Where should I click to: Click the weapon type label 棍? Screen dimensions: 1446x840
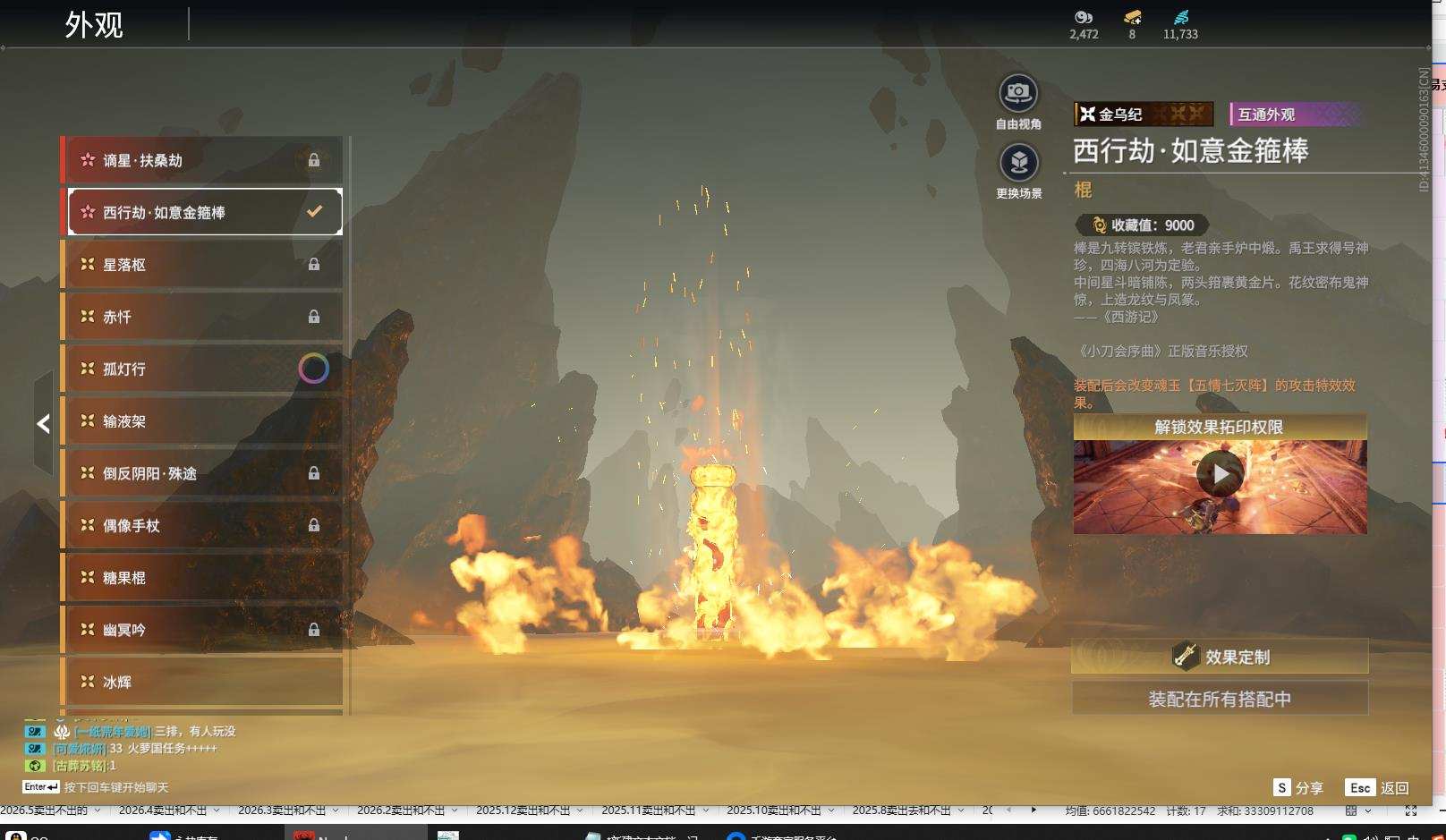point(1083,190)
